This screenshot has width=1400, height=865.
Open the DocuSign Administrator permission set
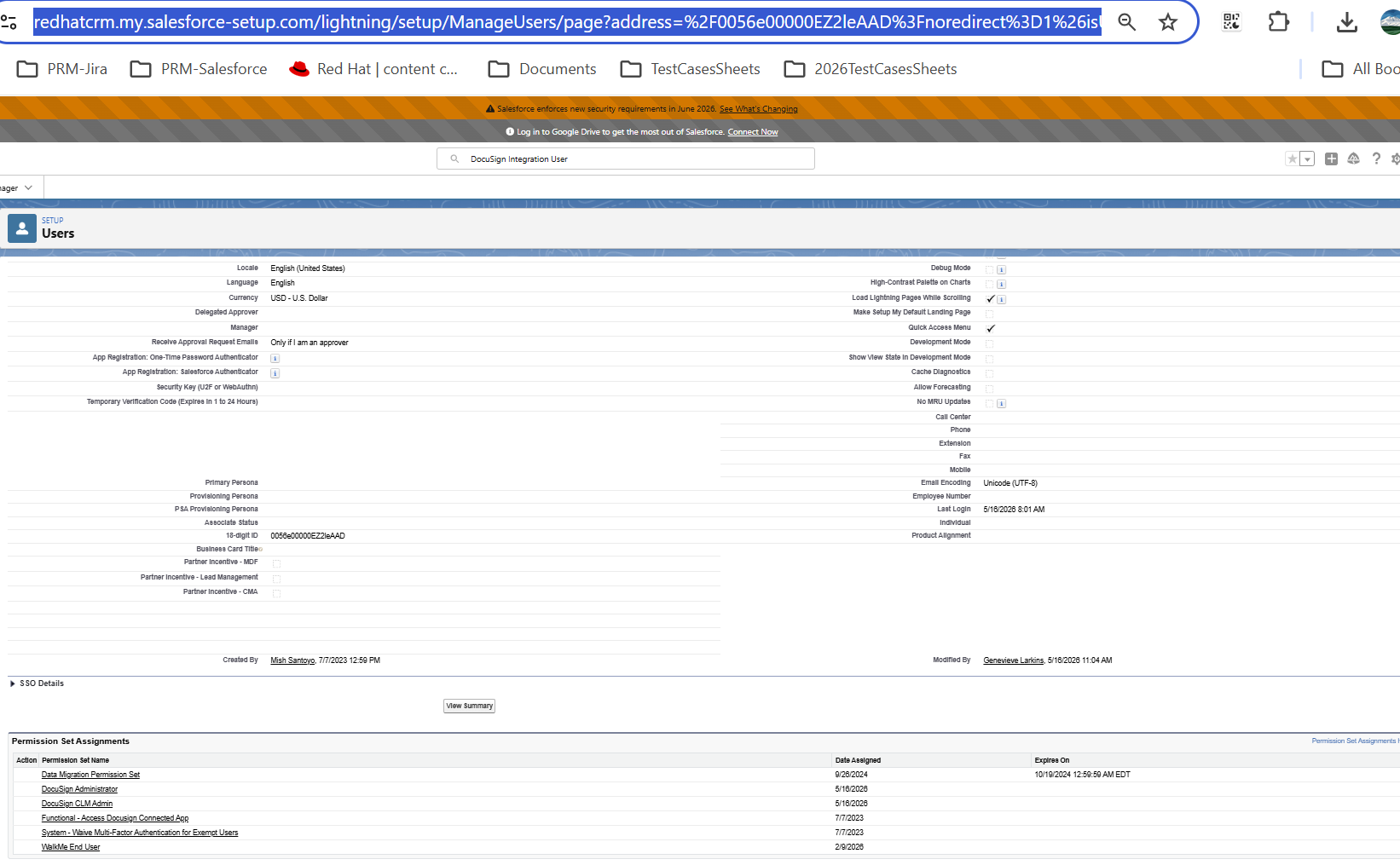coord(79,789)
